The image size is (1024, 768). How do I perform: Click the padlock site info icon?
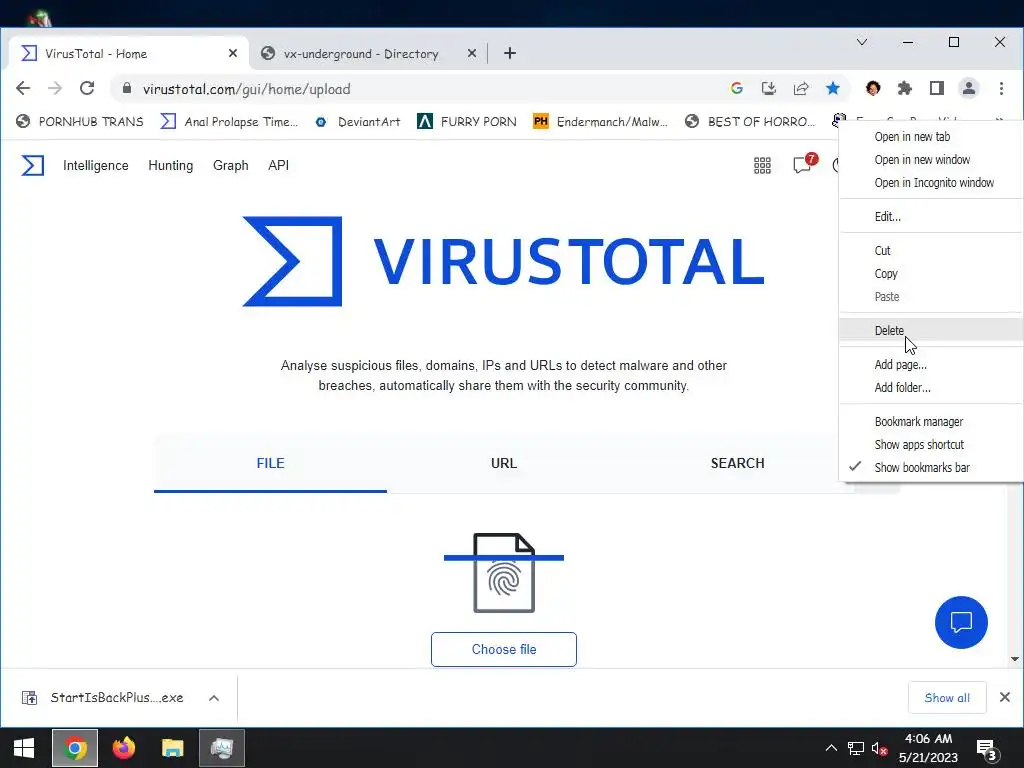(x=127, y=88)
